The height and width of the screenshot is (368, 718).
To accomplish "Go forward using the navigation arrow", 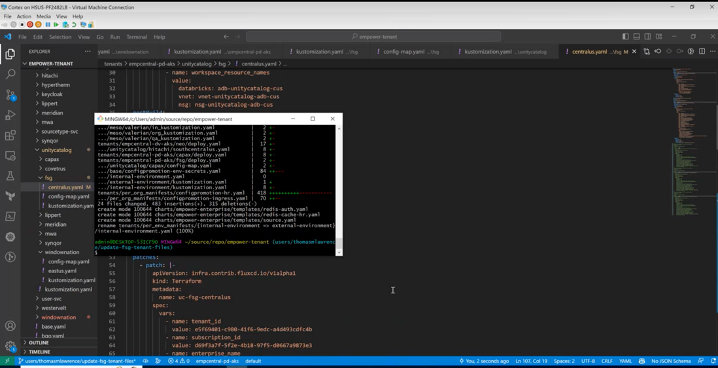I will tap(238, 37).
